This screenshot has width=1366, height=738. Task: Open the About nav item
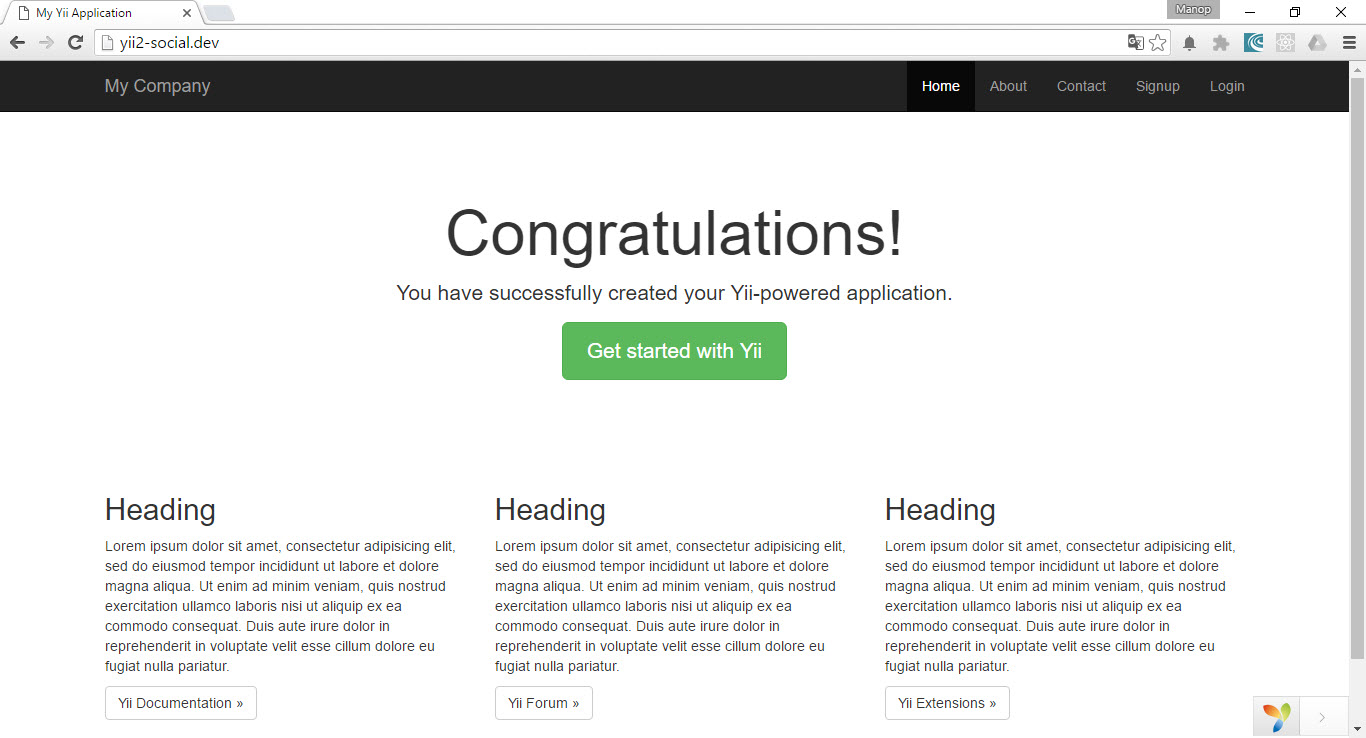pos(1008,86)
